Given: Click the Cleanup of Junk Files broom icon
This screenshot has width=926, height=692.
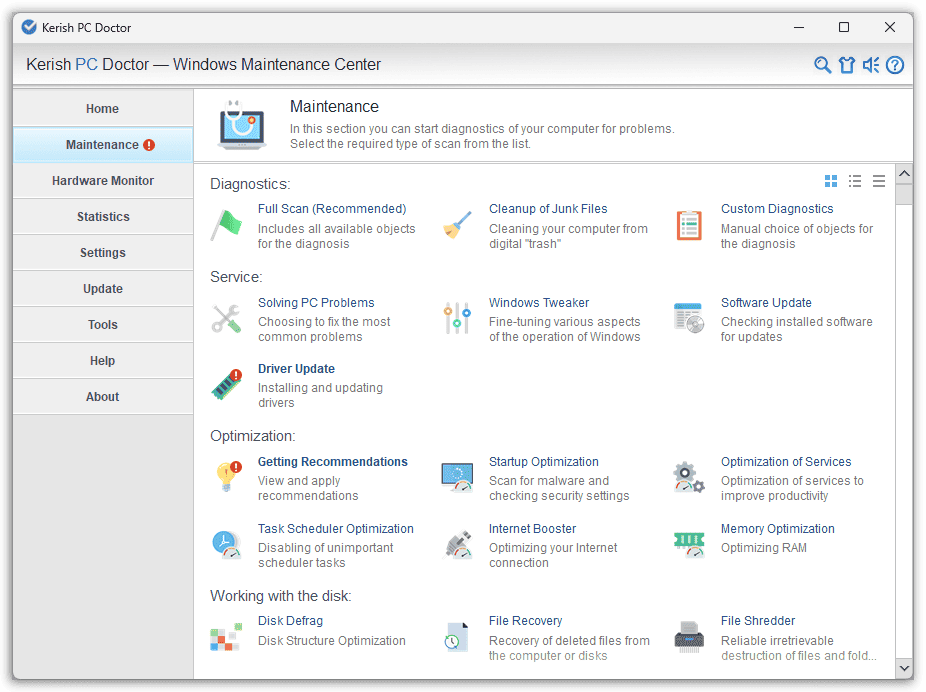Looking at the screenshot, I should pos(458,225).
